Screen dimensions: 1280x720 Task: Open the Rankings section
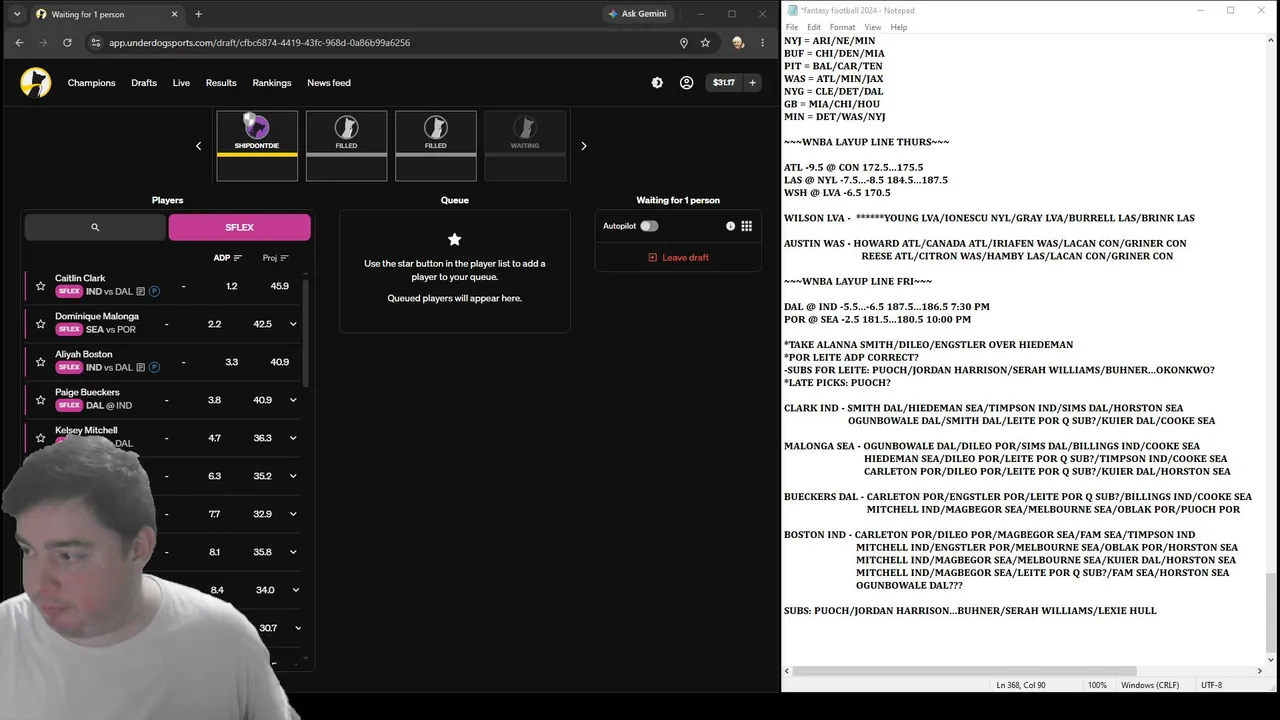click(272, 83)
